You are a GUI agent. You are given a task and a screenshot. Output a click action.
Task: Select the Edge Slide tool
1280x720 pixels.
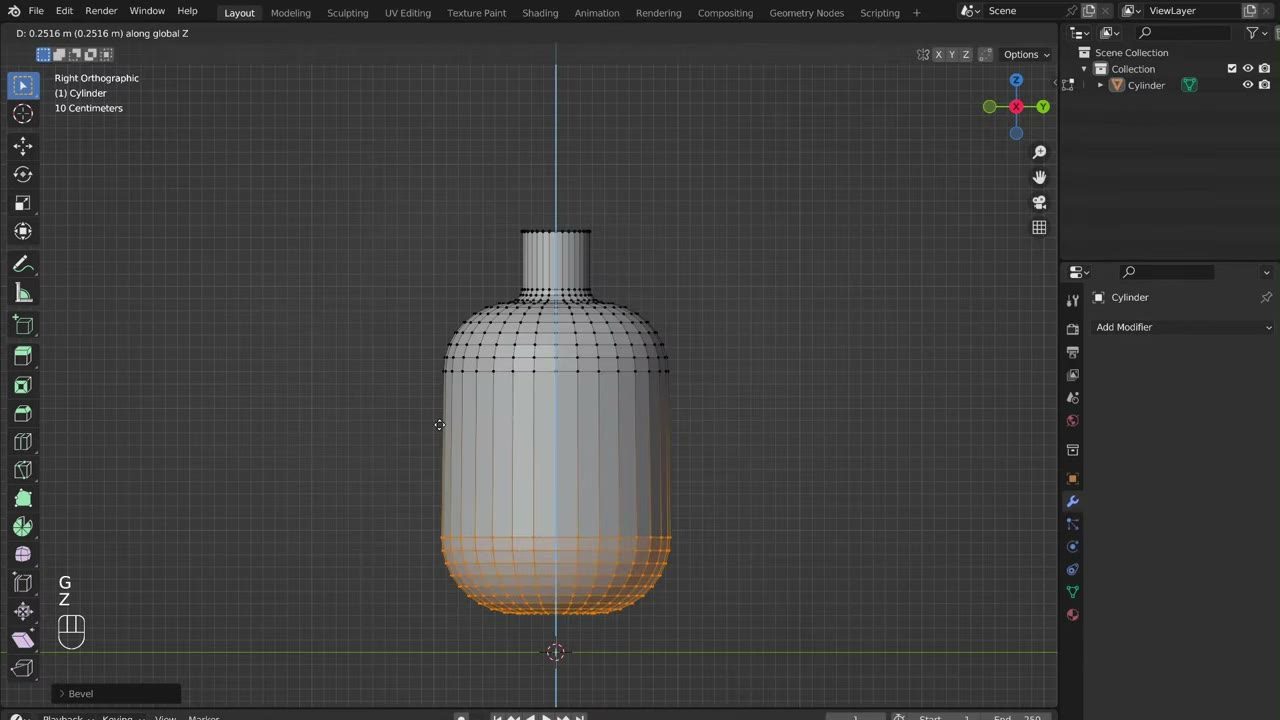(x=23, y=583)
